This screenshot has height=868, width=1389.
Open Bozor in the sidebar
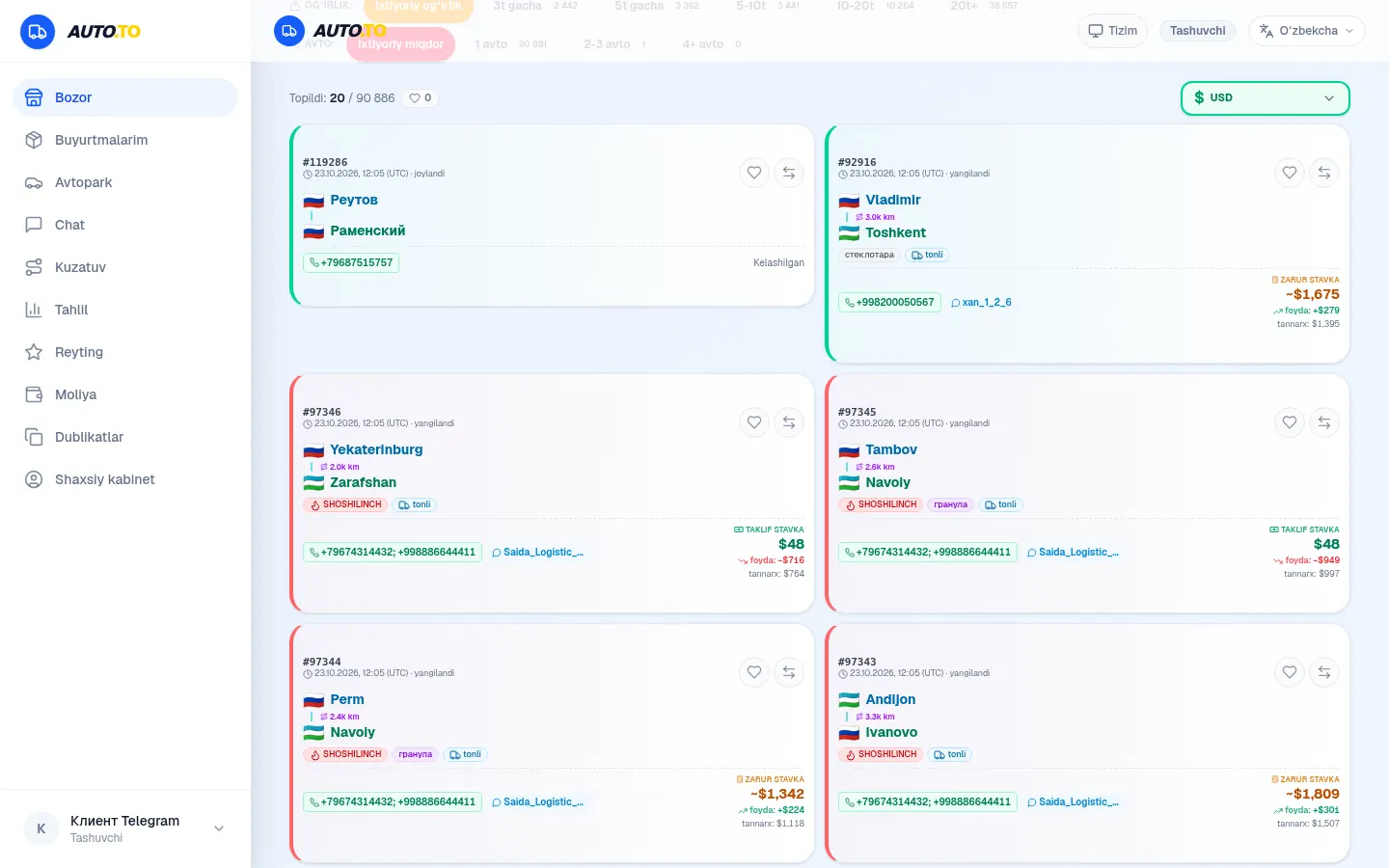[125, 97]
